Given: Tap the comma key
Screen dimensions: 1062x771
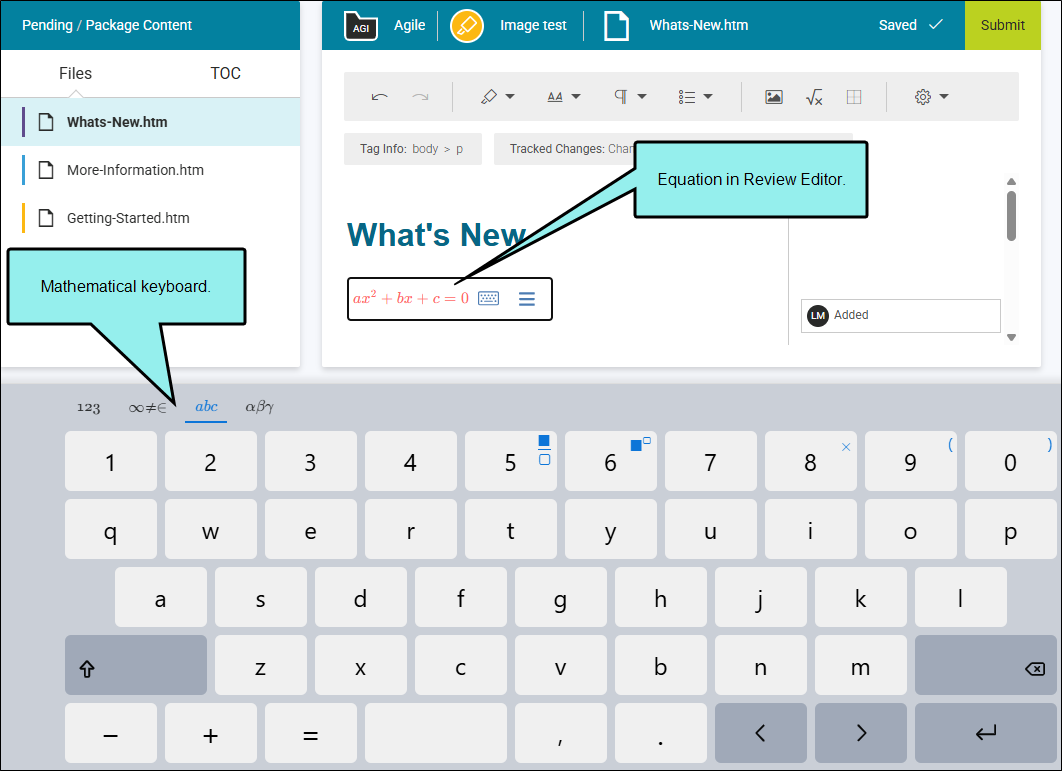Looking at the screenshot, I should (x=561, y=733).
